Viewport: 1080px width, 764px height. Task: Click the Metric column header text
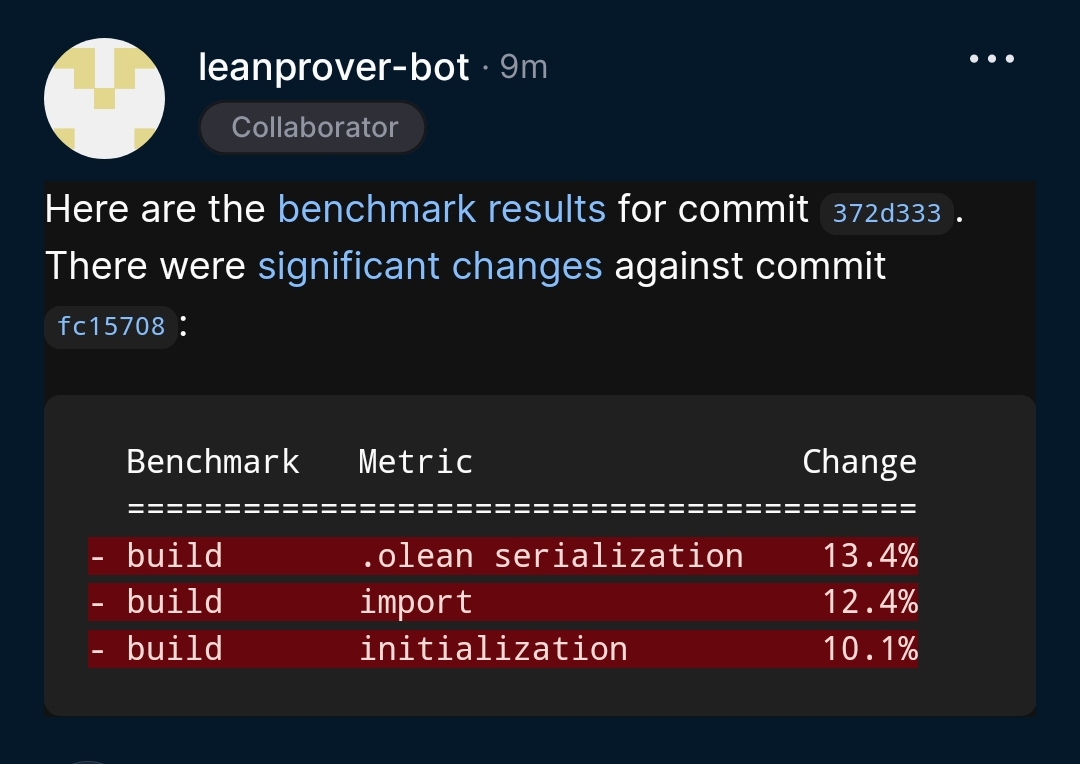pyautogui.click(x=415, y=462)
